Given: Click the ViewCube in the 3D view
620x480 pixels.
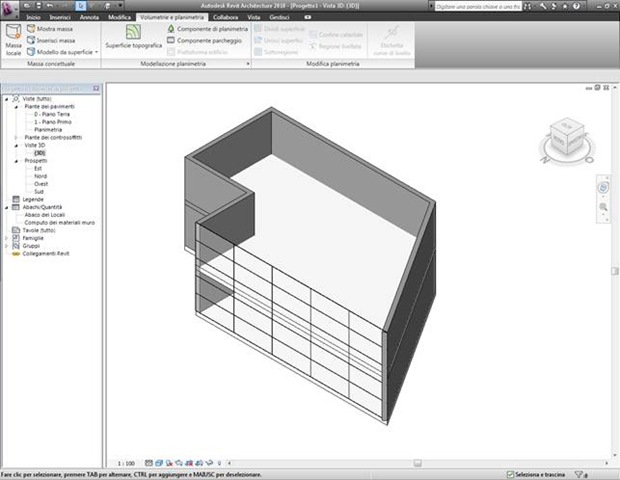Looking at the screenshot, I should [567, 138].
